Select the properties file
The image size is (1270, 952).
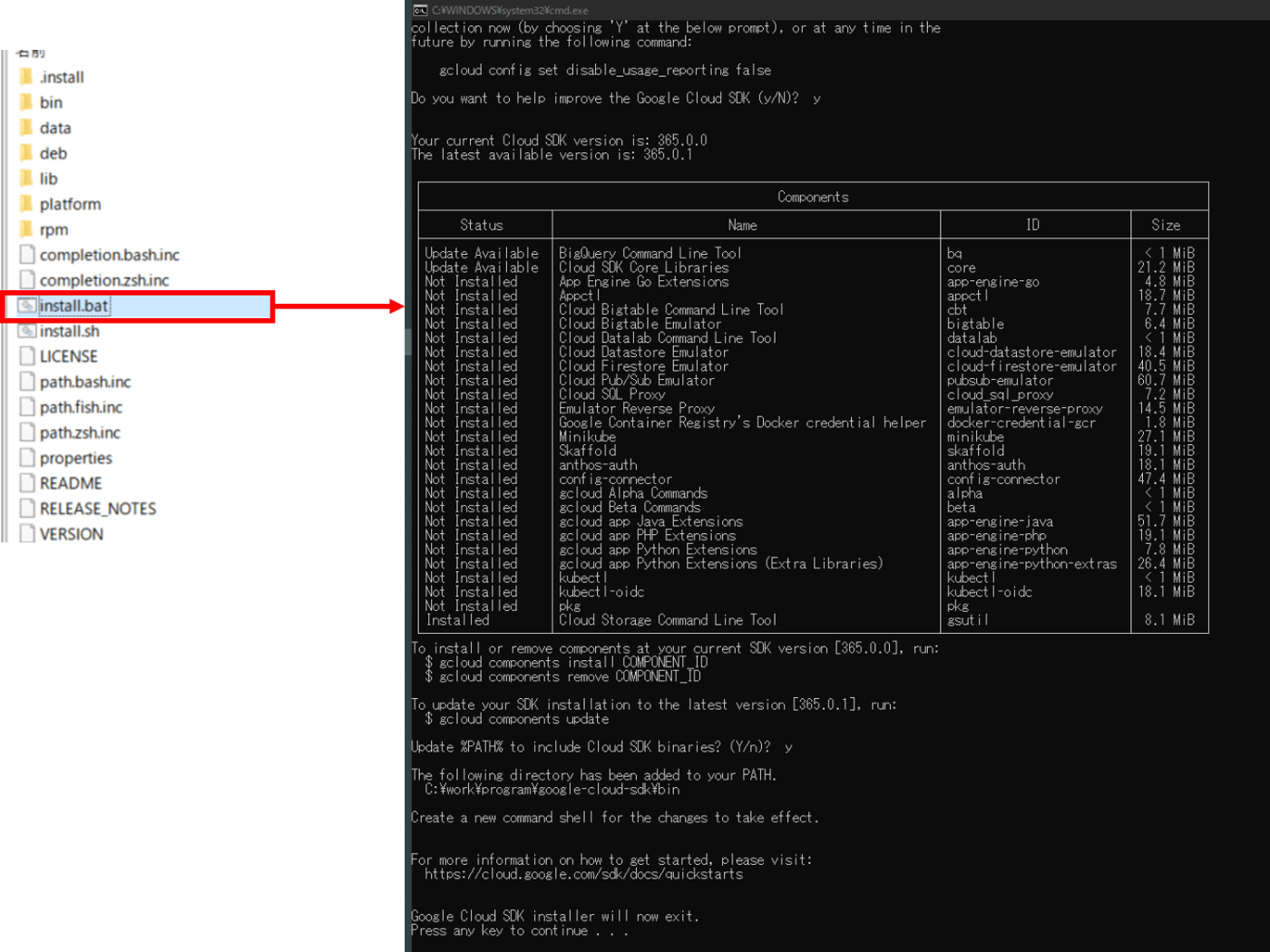coord(75,457)
